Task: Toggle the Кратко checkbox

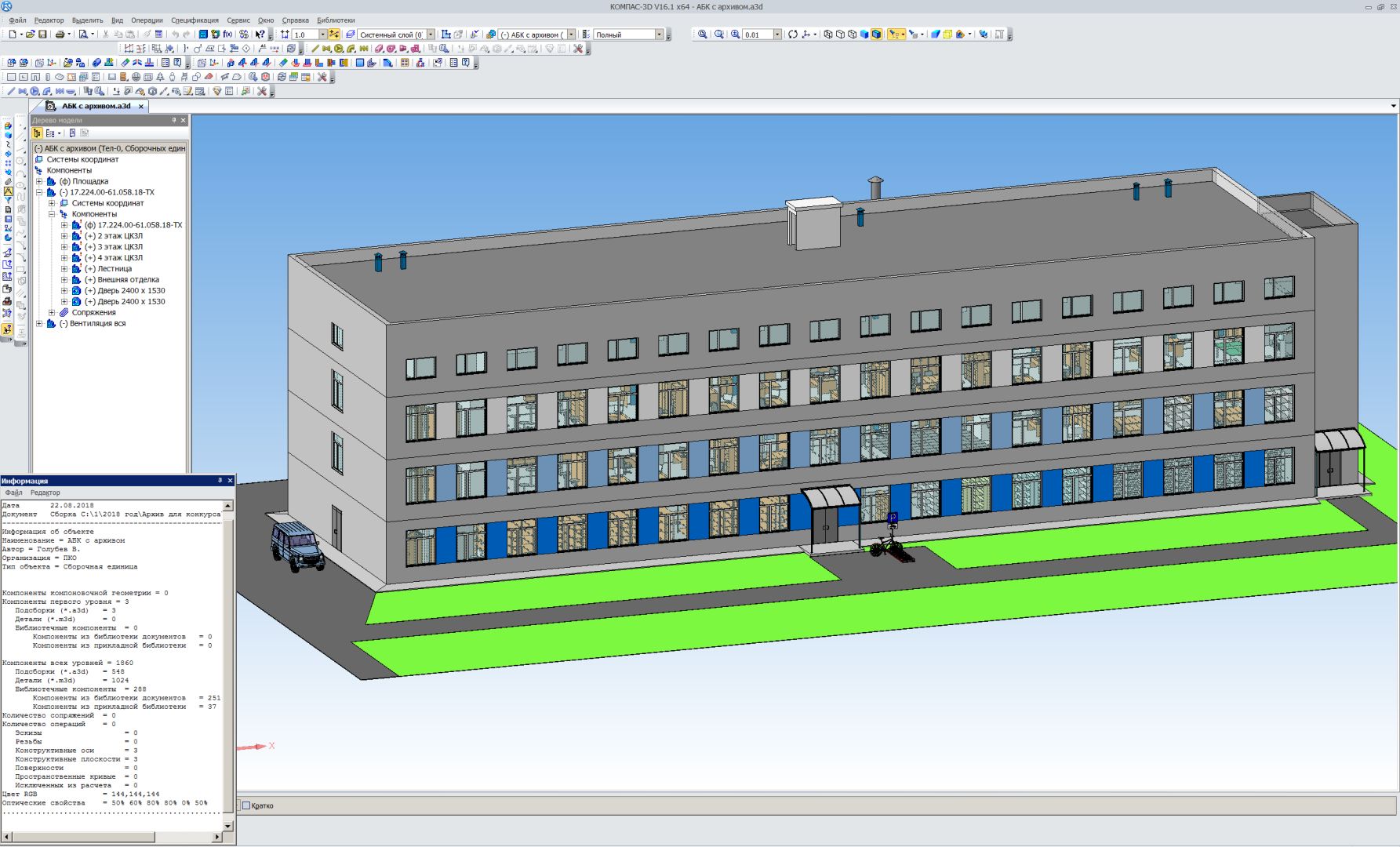Action: pos(246,805)
